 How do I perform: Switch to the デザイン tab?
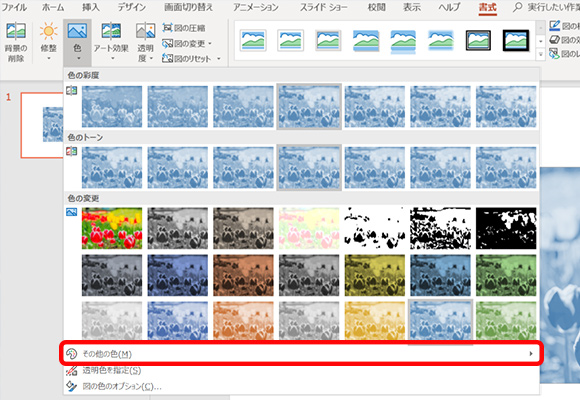[132, 7]
